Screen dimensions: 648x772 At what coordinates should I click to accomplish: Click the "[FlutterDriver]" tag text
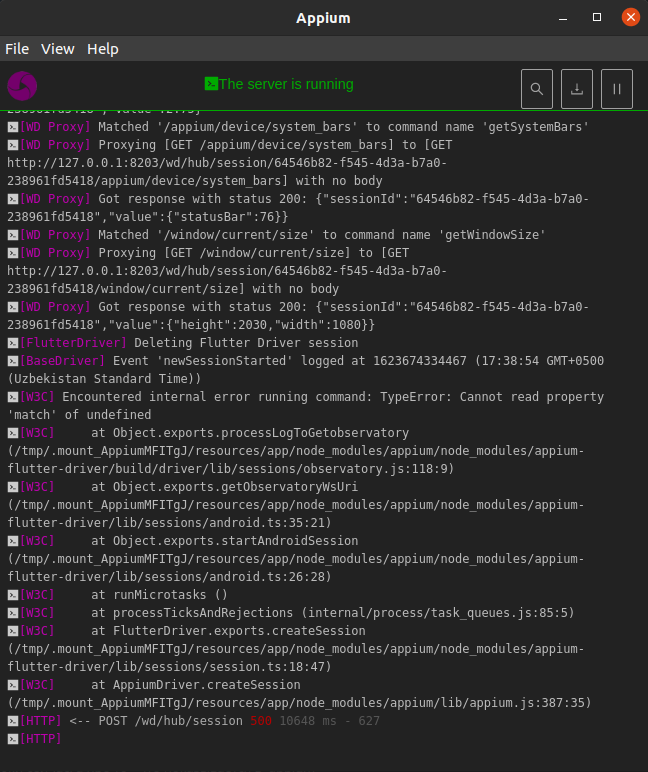73,343
